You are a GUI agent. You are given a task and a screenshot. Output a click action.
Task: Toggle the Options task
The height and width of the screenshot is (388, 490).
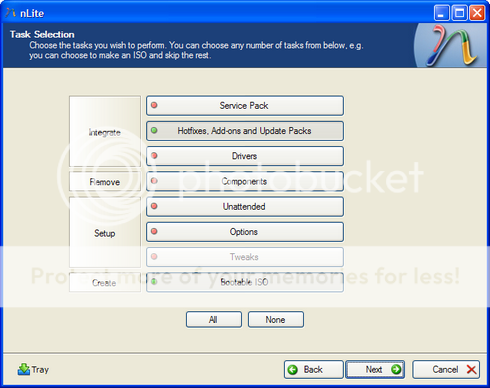245,232
